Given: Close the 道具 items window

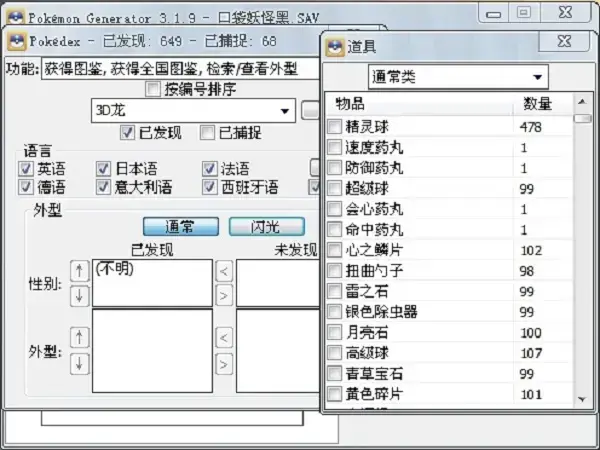Looking at the screenshot, I should tap(564, 41).
